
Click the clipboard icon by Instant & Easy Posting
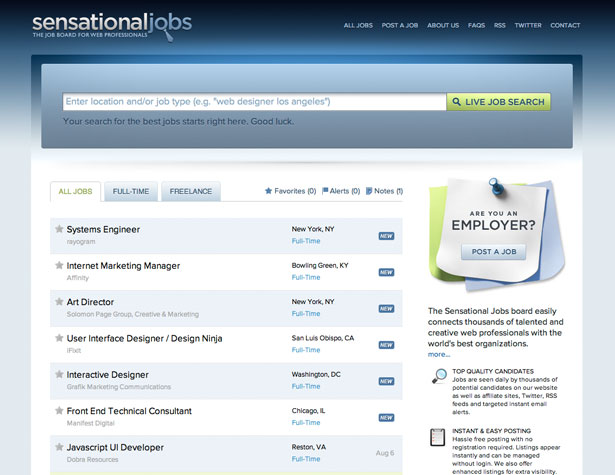437,437
